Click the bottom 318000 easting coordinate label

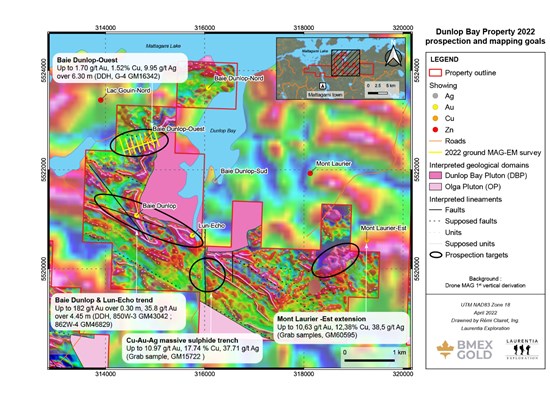click(x=303, y=374)
